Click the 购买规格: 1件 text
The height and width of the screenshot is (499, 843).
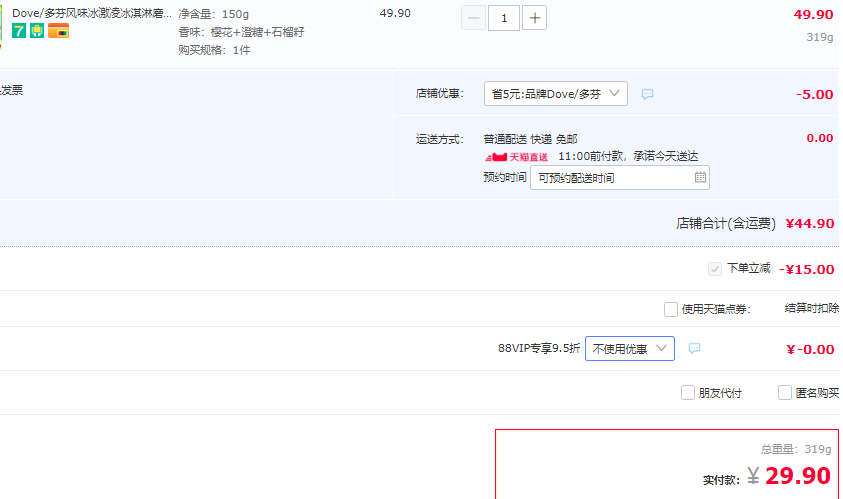[215, 50]
